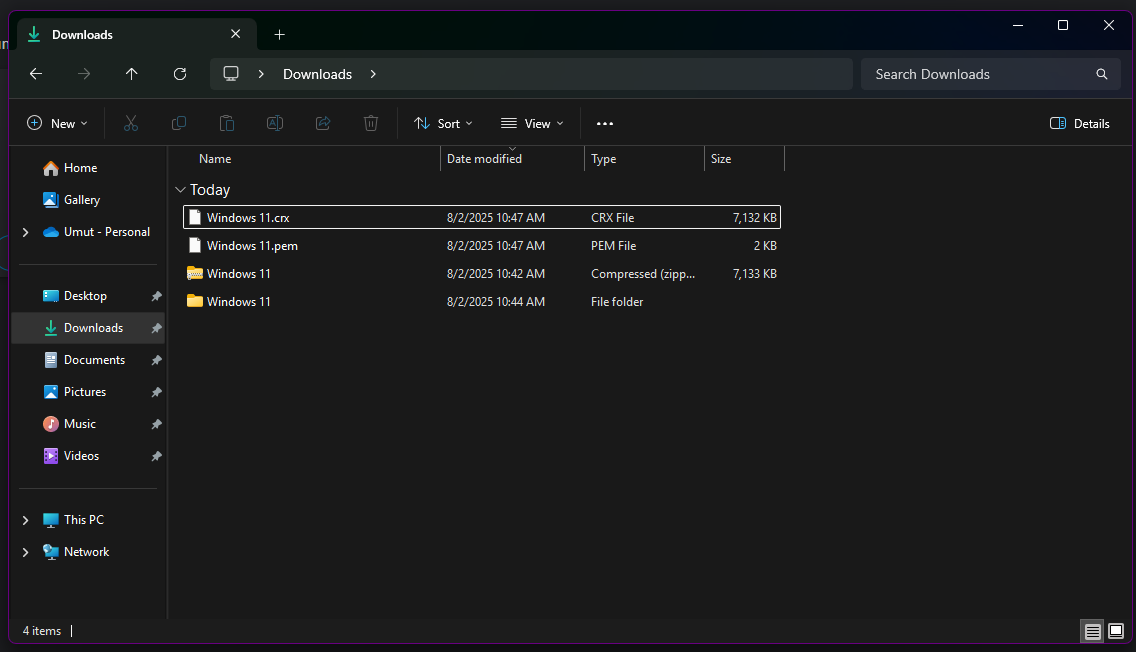Click the PEM File type cell
The image size is (1136, 652).
pyautogui.click(x=614, y=246)
